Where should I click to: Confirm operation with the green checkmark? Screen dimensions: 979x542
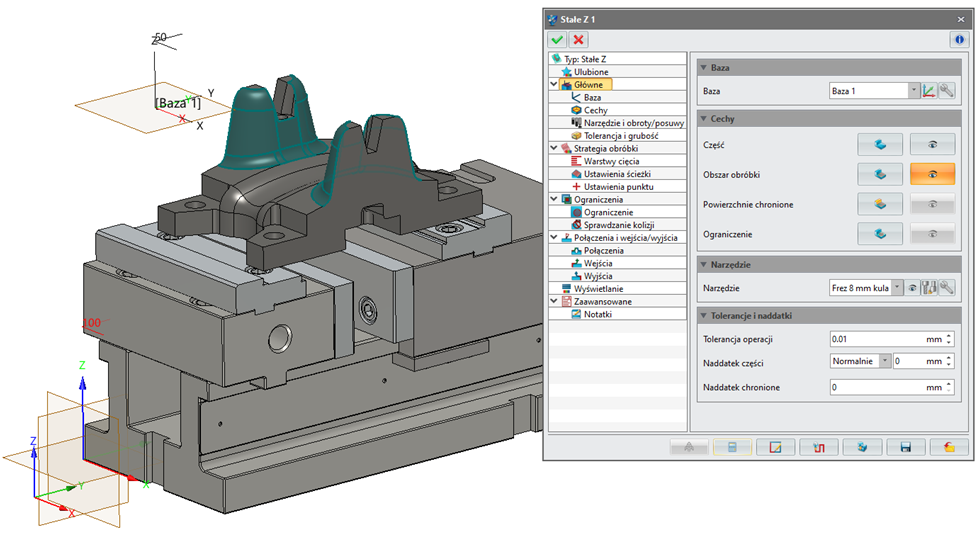558,40
